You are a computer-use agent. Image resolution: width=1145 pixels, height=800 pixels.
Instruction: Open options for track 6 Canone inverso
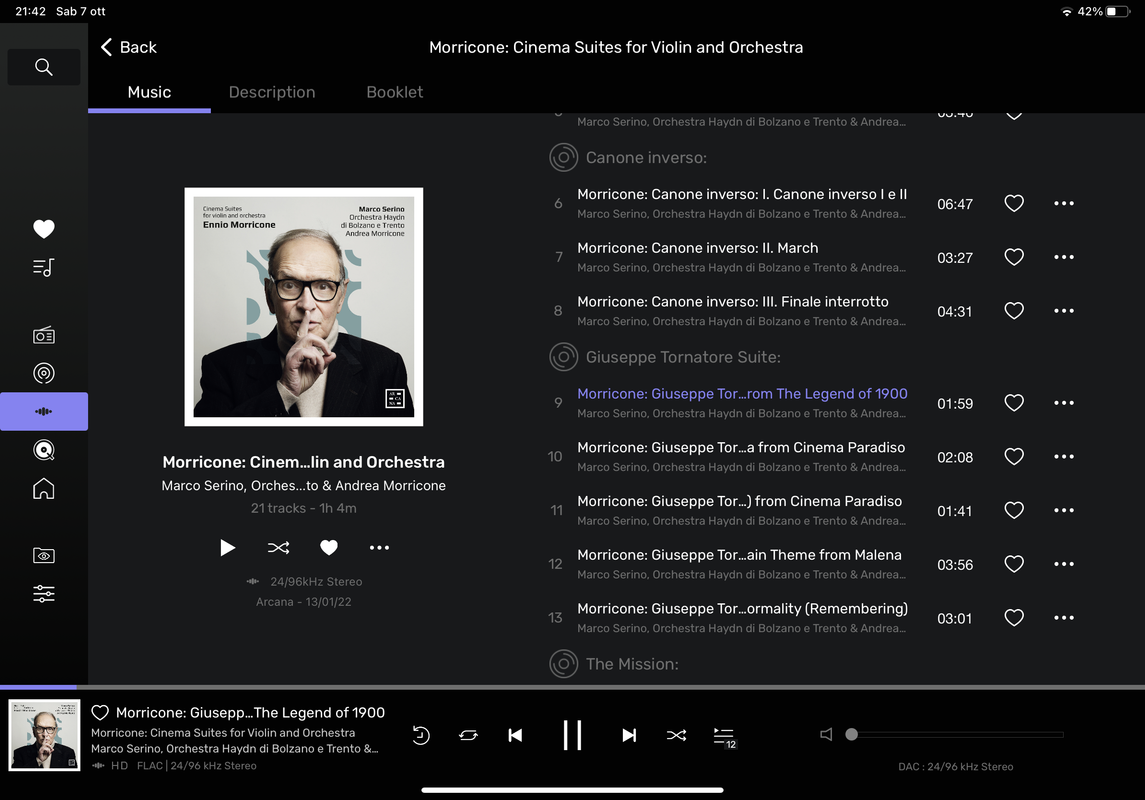(1064, 204)
